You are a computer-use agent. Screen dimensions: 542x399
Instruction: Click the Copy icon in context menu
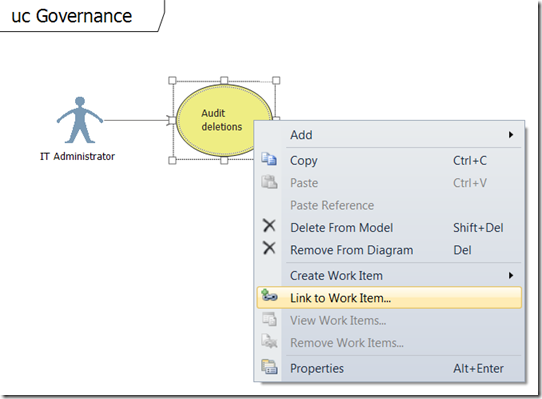tap(269, 159)
